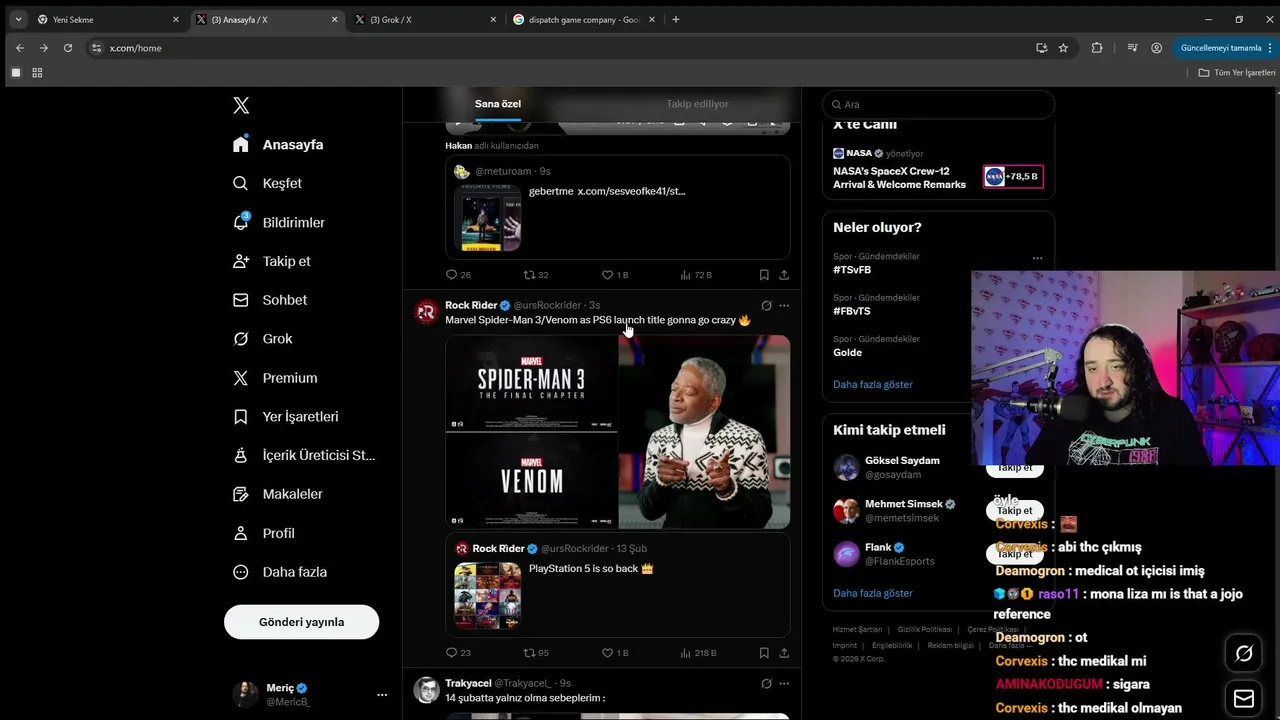Open trend Golde

847,352
